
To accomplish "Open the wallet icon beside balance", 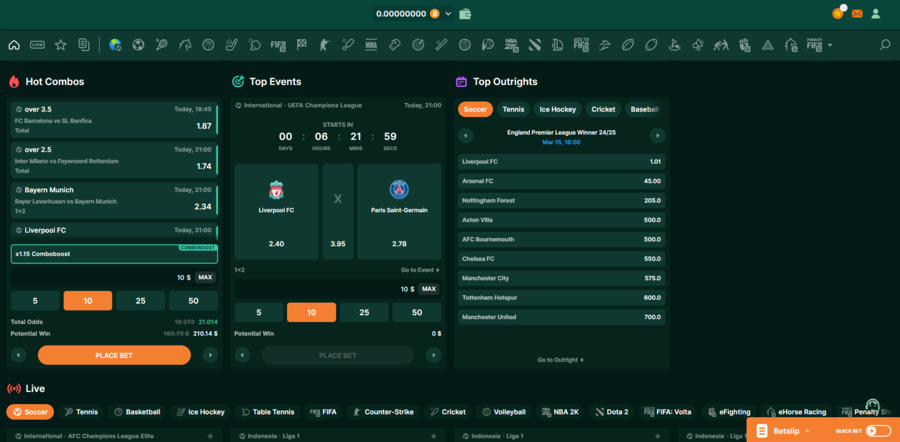I will [x=466, y=14].
